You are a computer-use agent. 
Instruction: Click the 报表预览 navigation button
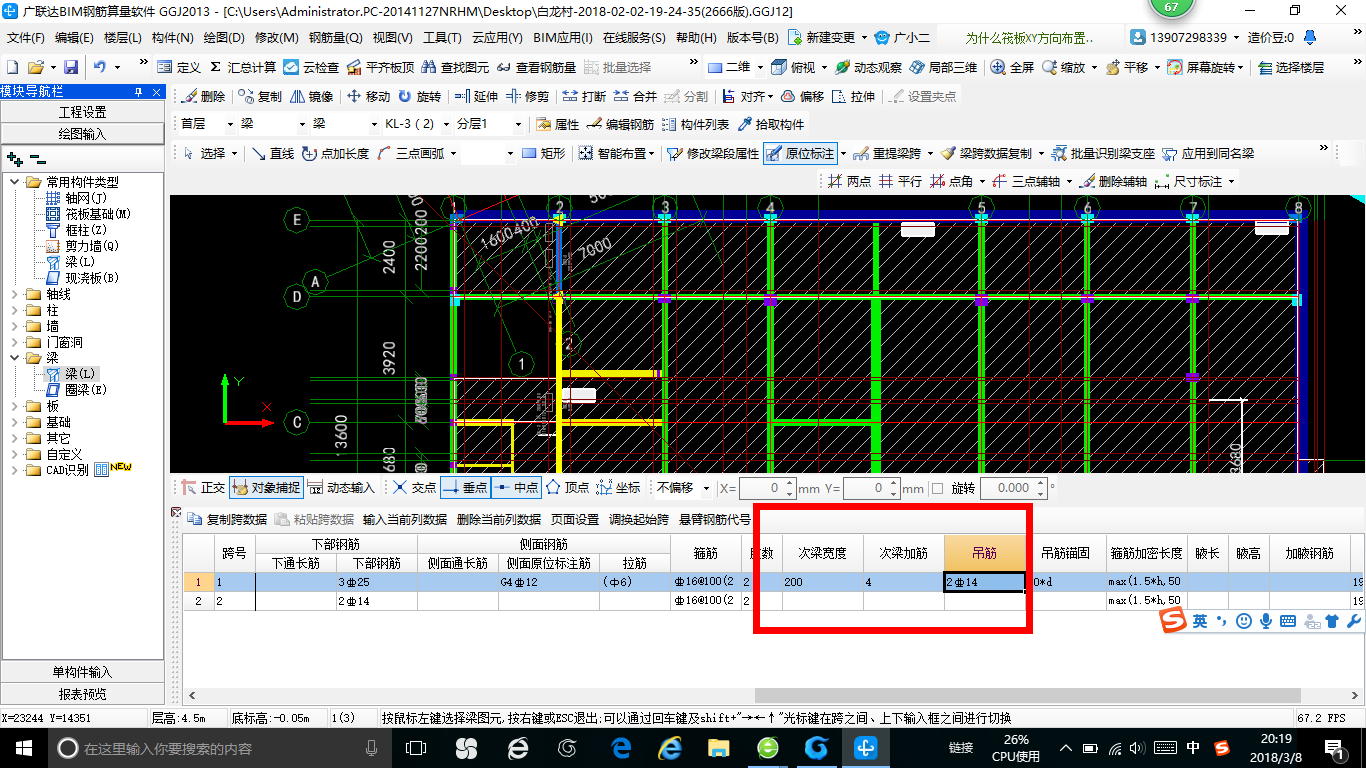coord(82,694)
